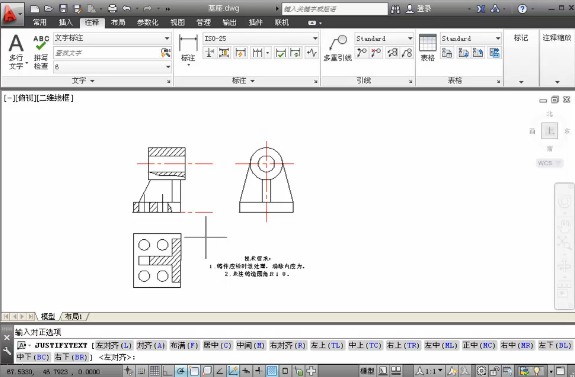Select the Multileader (多重引线) tool
The image size is (575, 377).
point(338,48)
